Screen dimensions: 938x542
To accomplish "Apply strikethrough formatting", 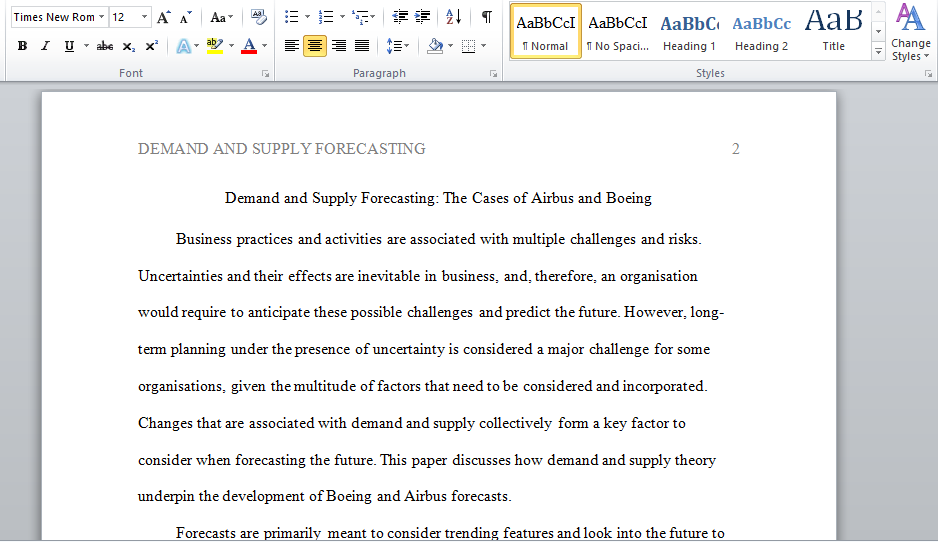I will click(105, 46).
